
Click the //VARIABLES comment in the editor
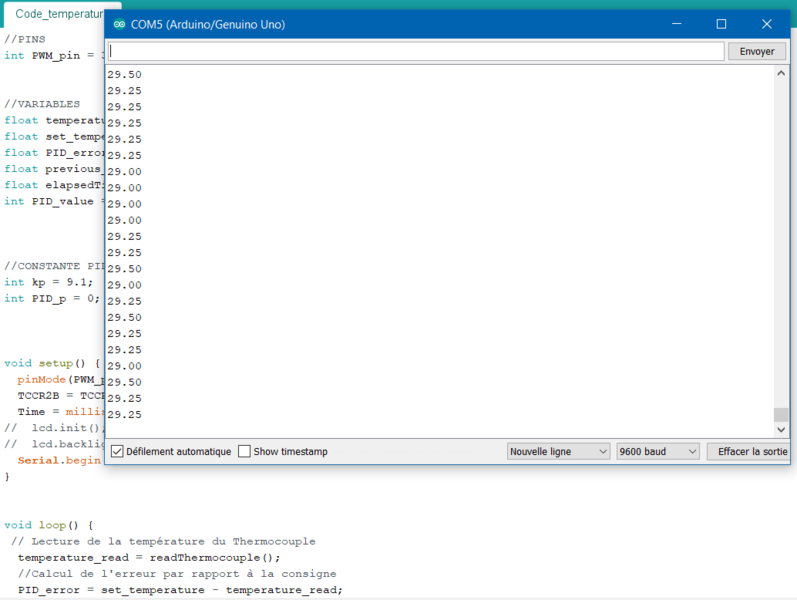coord(42,104)
